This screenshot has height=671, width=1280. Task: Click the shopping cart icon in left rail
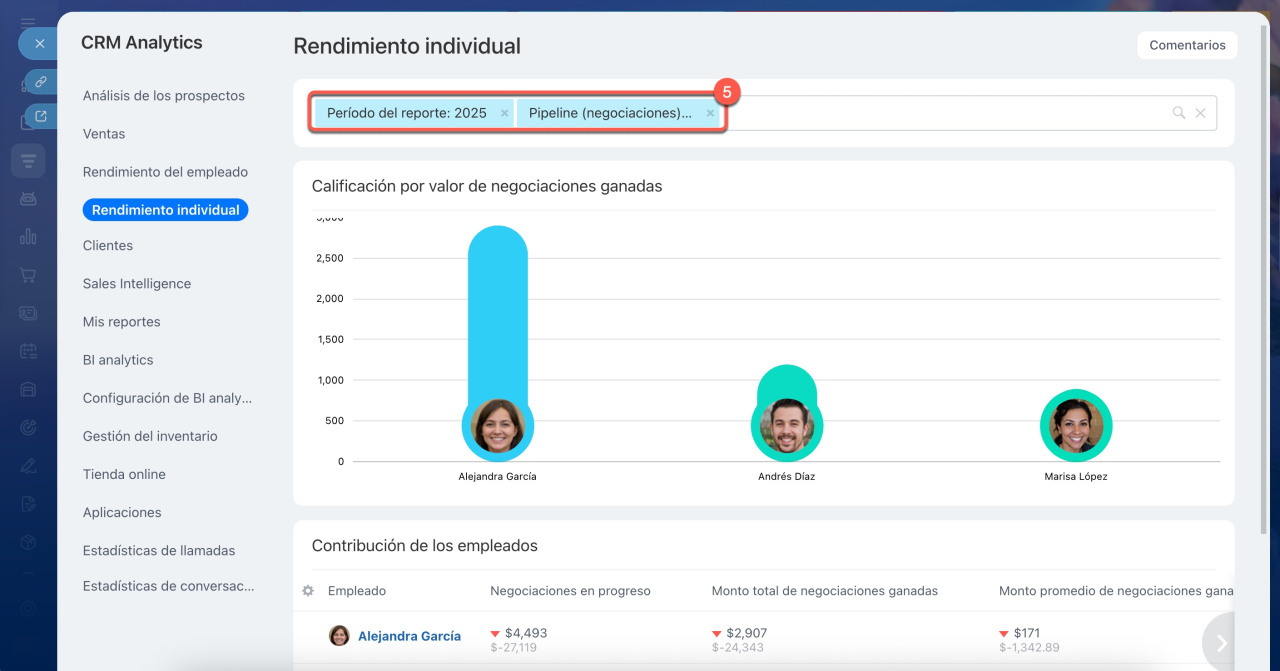[28, 275]
